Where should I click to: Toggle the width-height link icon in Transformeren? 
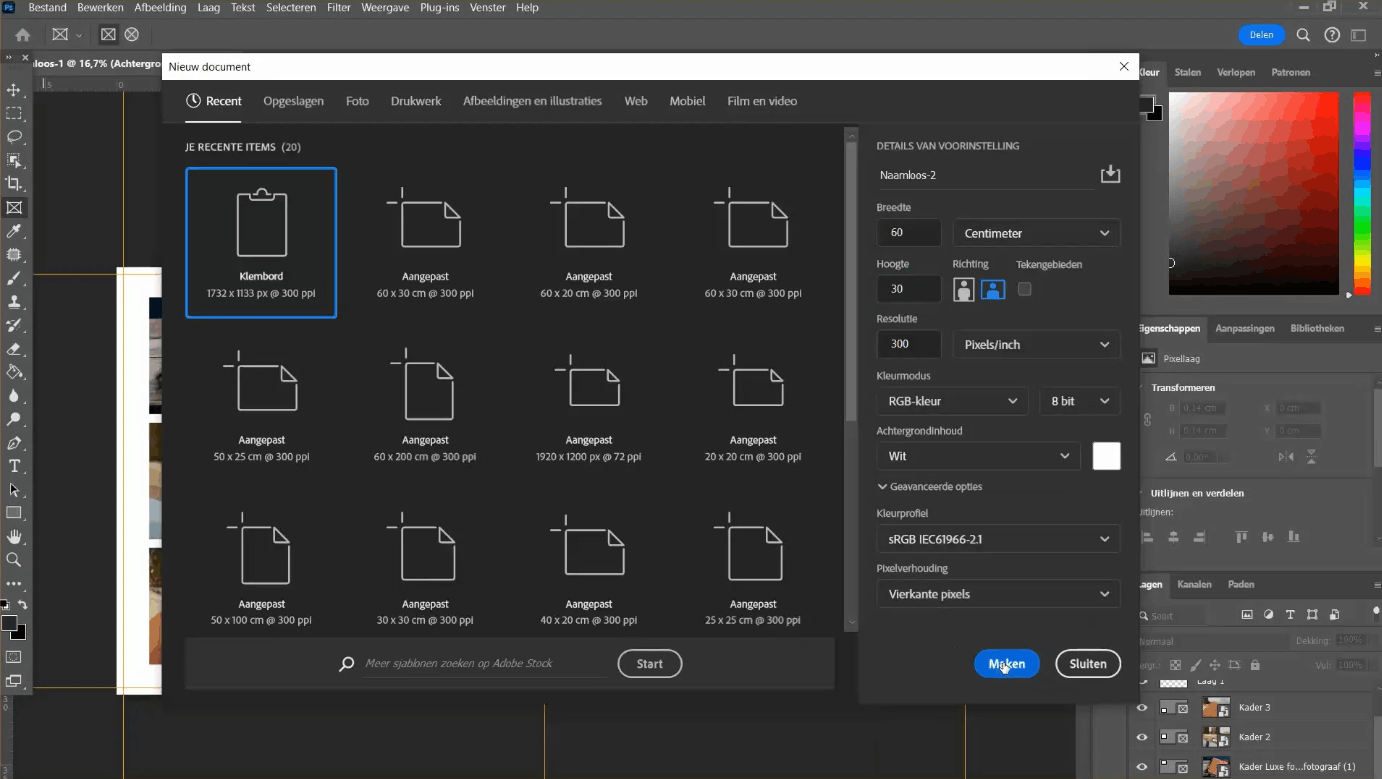click(1148, 420)
